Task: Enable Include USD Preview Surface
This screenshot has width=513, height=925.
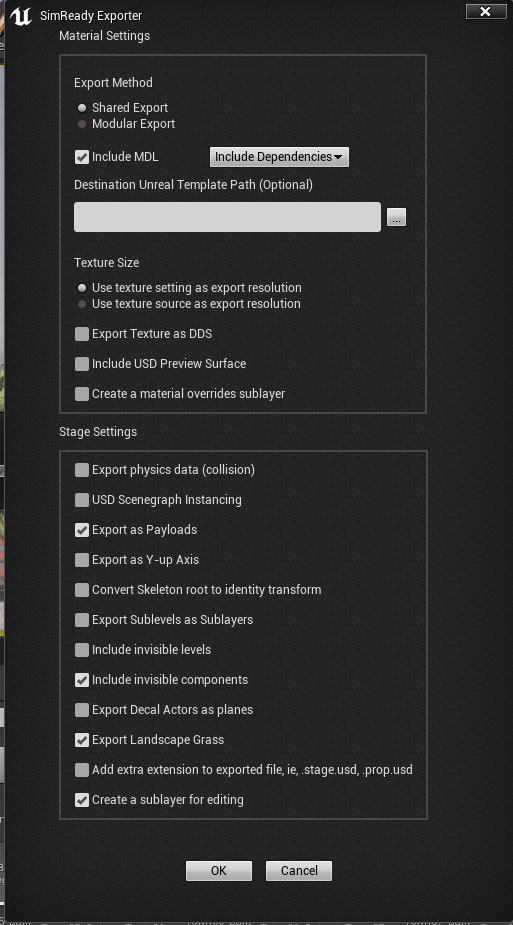Action: (x=82, y=364)
